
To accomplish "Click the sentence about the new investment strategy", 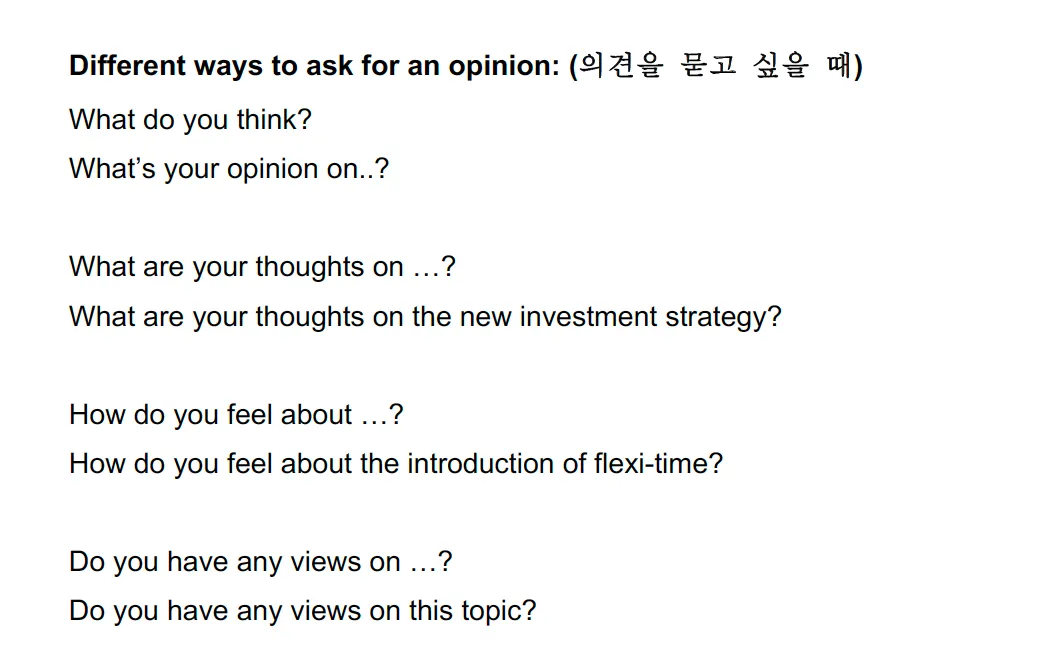I will tap(425, 317).
